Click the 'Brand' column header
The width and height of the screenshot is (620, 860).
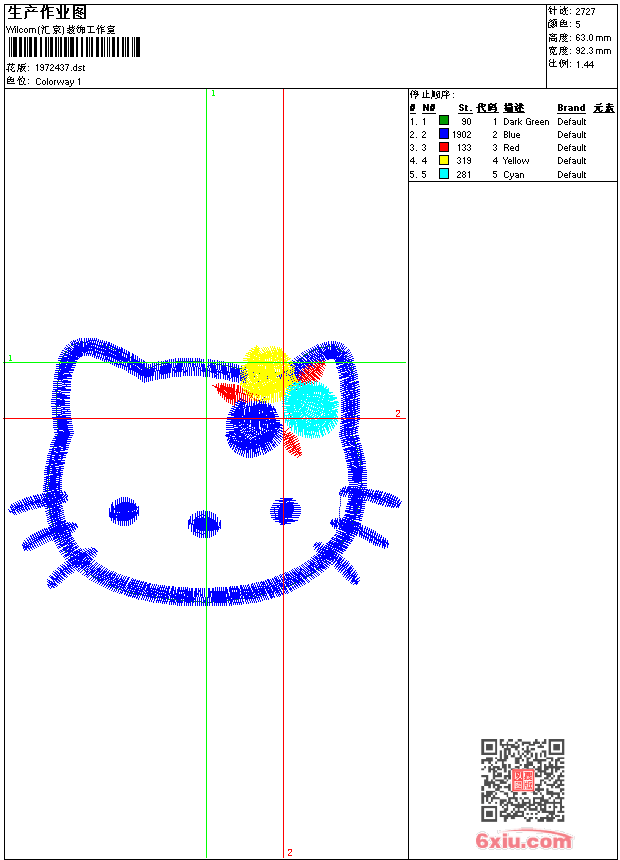point(571,108)
